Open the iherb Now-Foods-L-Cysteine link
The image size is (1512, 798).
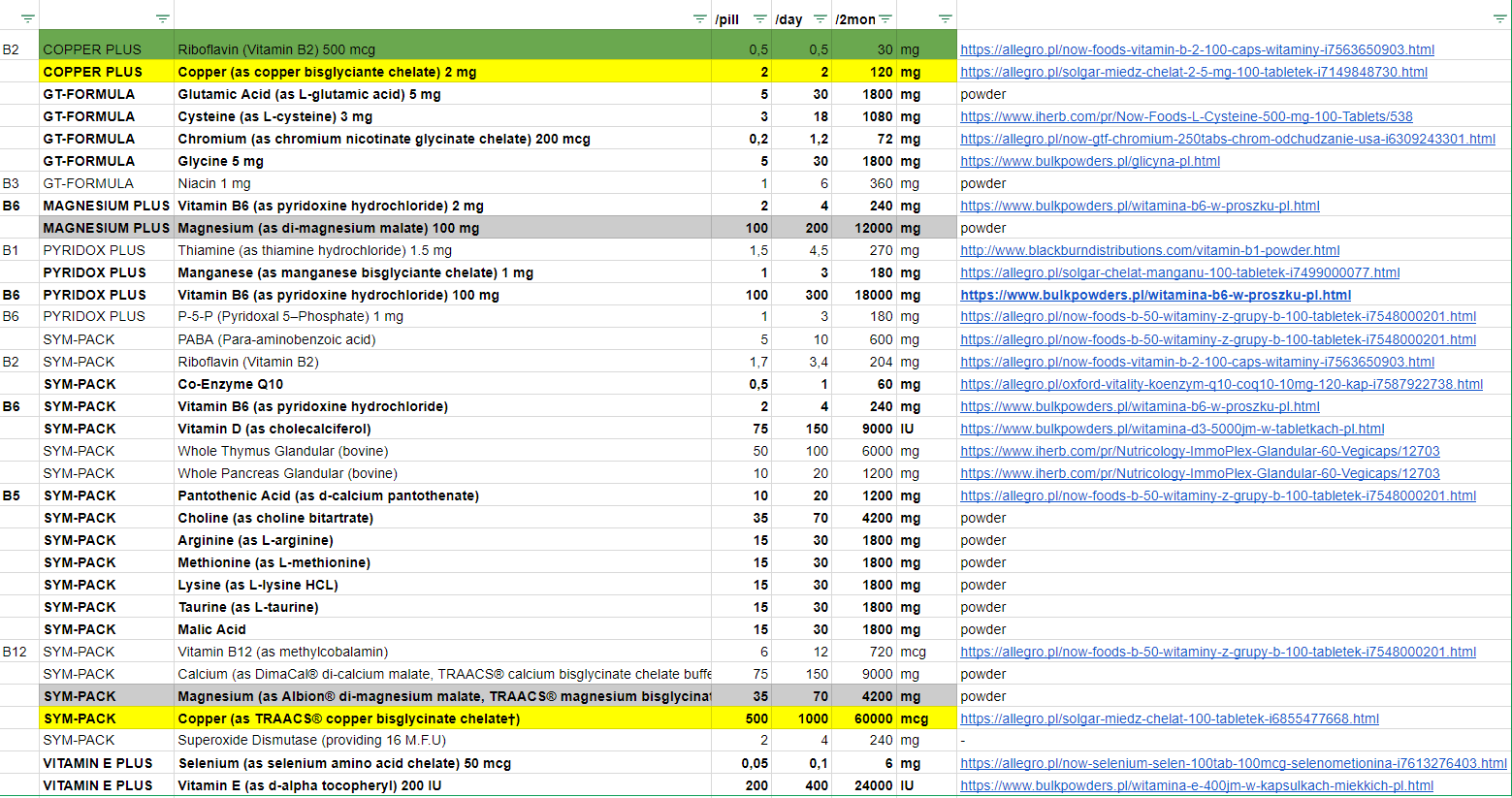tap(1186, 116)
